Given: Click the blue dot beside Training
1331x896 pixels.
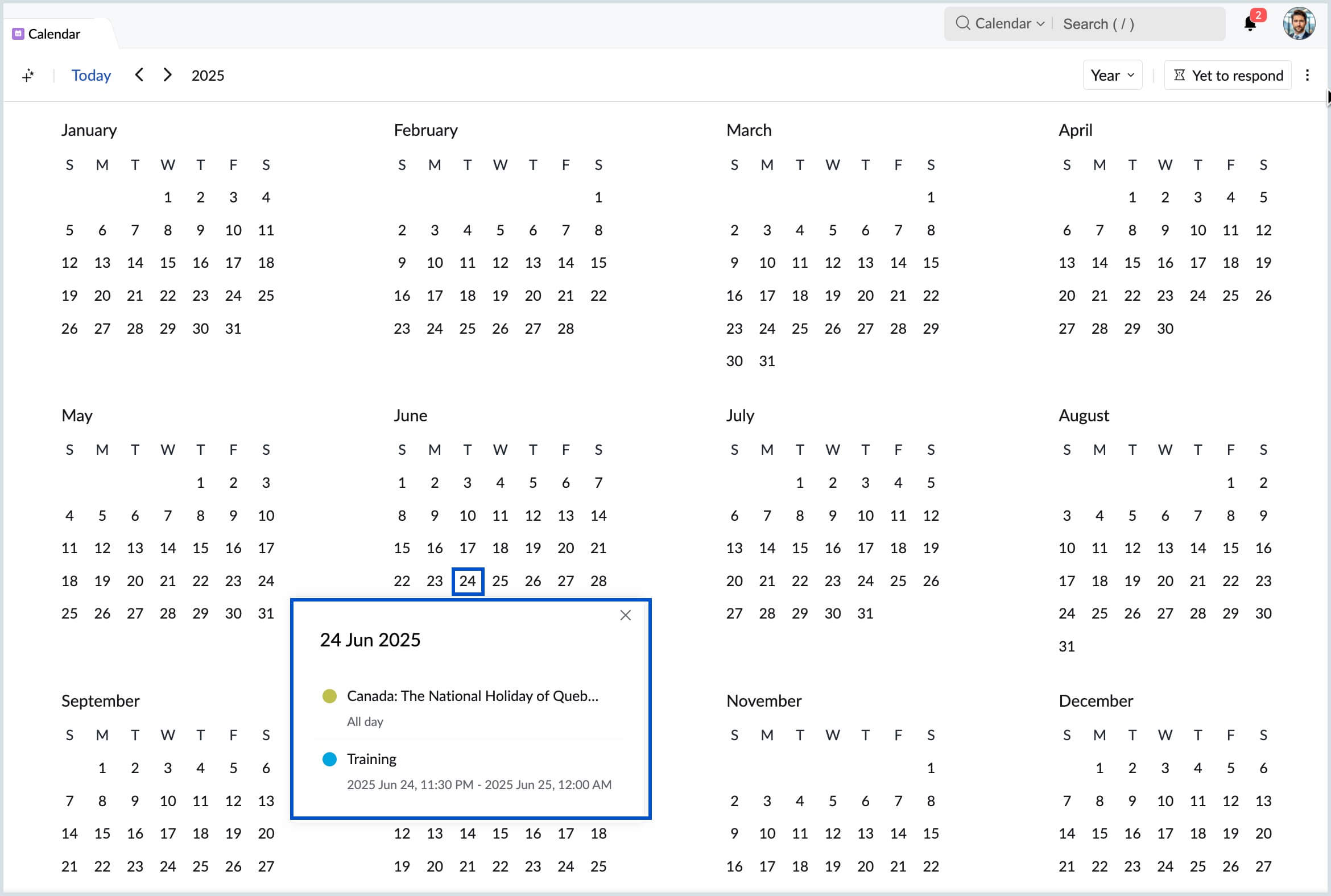Looking at the screenshot, I should [329, 759].
